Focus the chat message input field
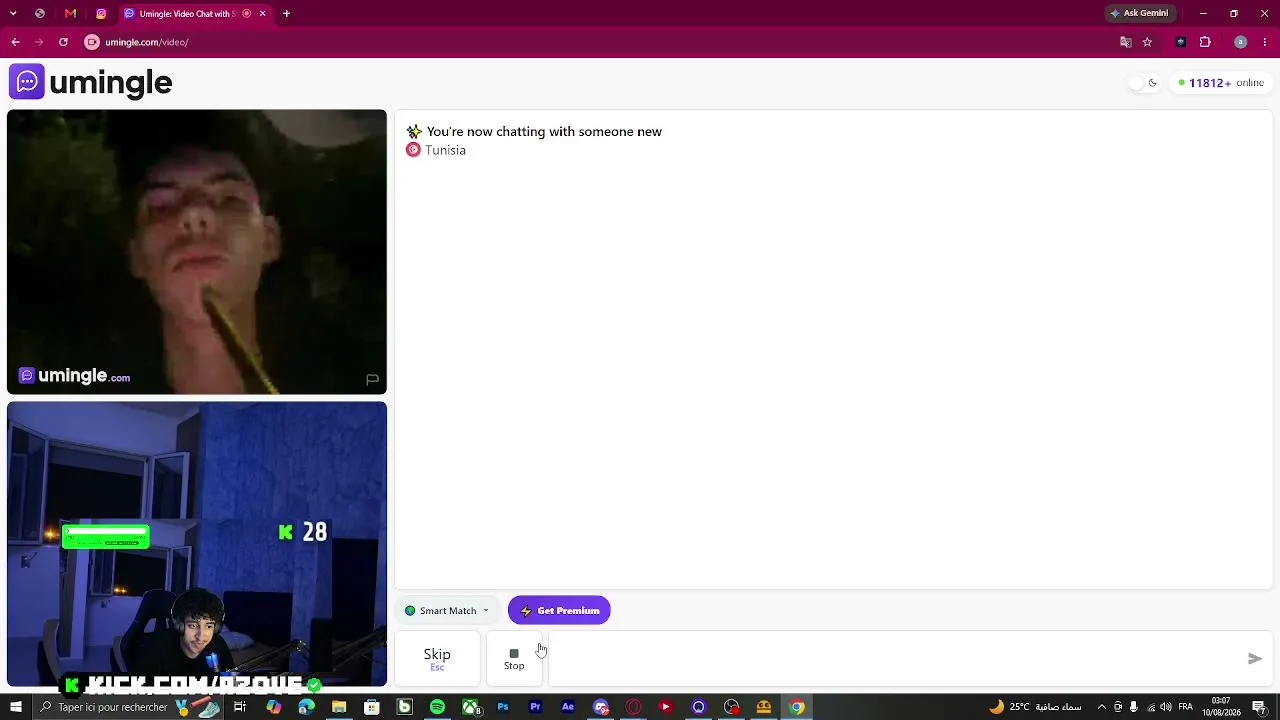This screenshot has height=720, width=1280. point(895,659)
